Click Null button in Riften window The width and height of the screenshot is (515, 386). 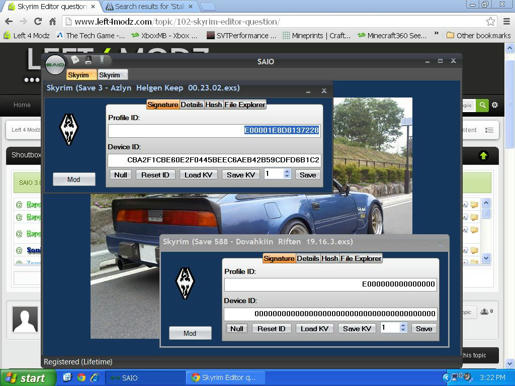pyautogui.click(x=237, y=329)
